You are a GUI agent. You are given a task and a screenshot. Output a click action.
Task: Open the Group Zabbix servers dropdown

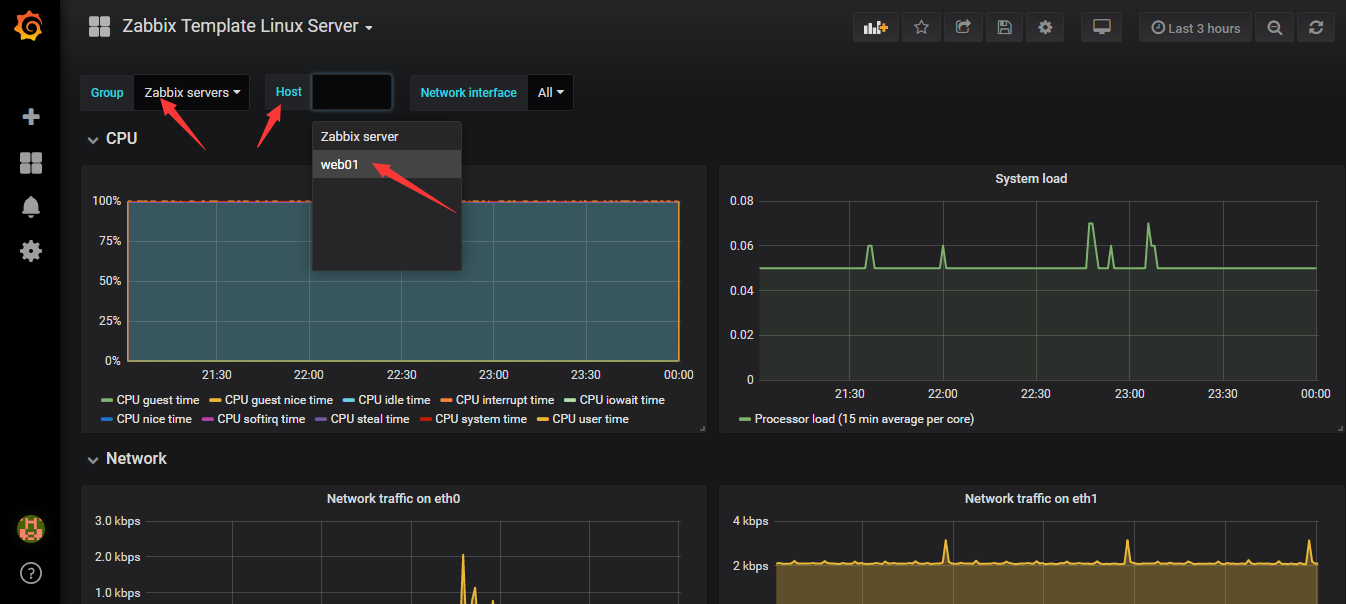192,92
